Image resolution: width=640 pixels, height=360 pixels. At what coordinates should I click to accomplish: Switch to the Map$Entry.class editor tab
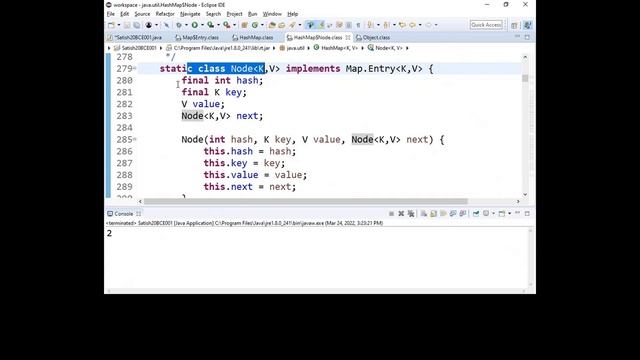197,38
